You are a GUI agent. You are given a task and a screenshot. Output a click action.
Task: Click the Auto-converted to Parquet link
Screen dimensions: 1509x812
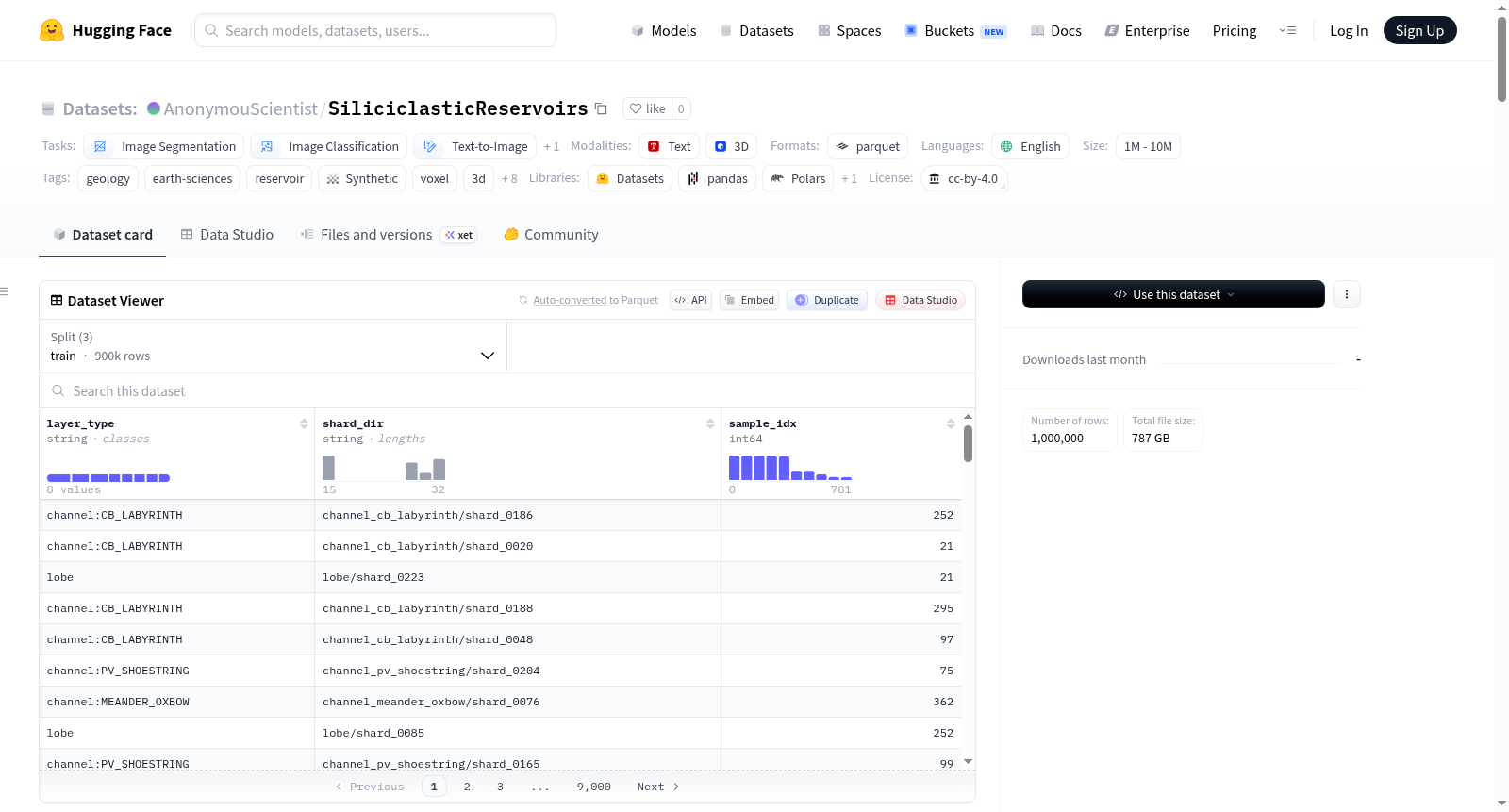point(570,300)
